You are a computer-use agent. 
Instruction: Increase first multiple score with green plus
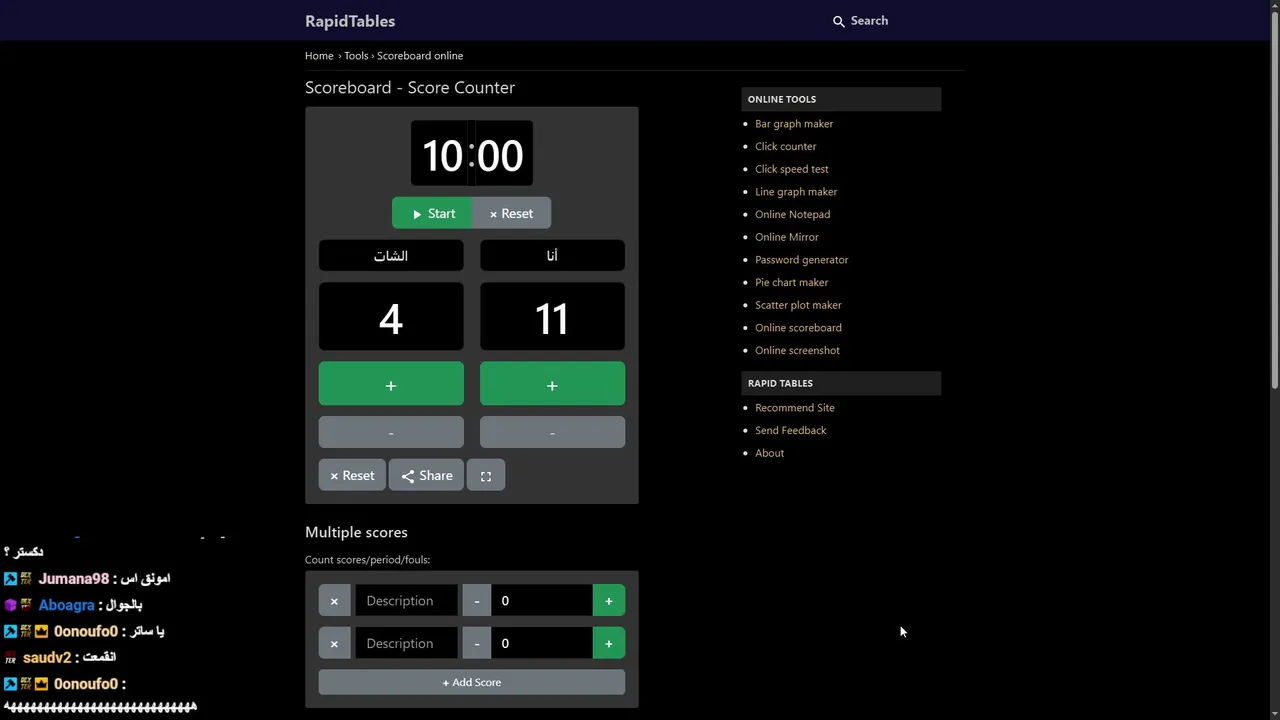tap(609, 601)
